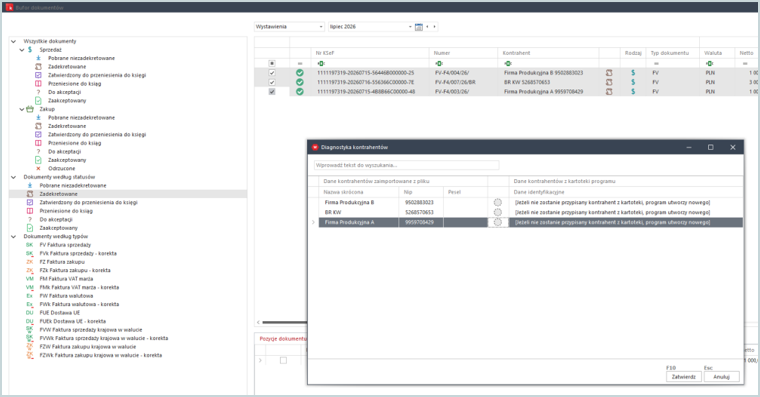Go to previous month with the left arrow
The width and height of the screenshot is (760, 397).
click(x=427, y=27)
